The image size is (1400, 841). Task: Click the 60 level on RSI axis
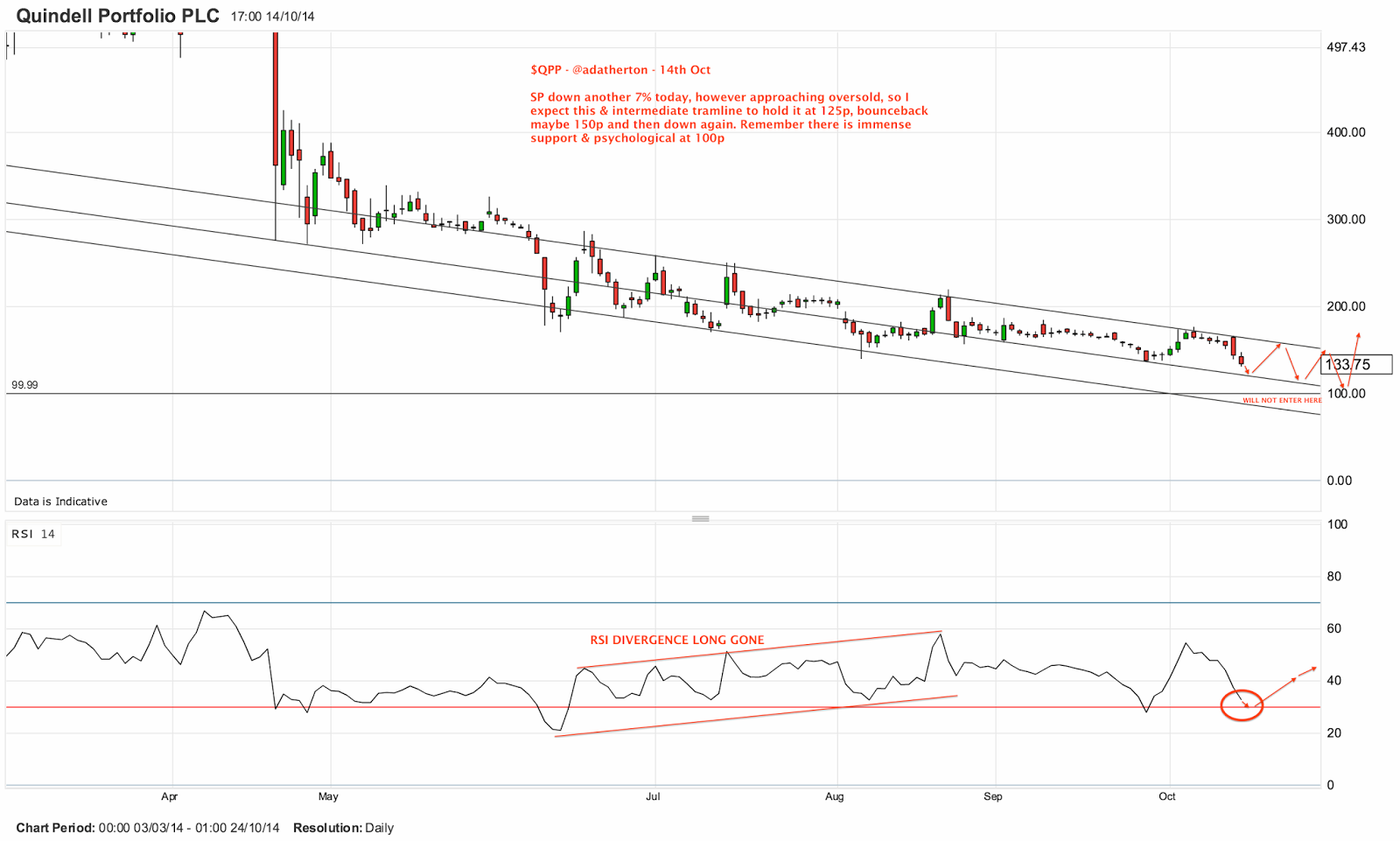coord(1334,628)
